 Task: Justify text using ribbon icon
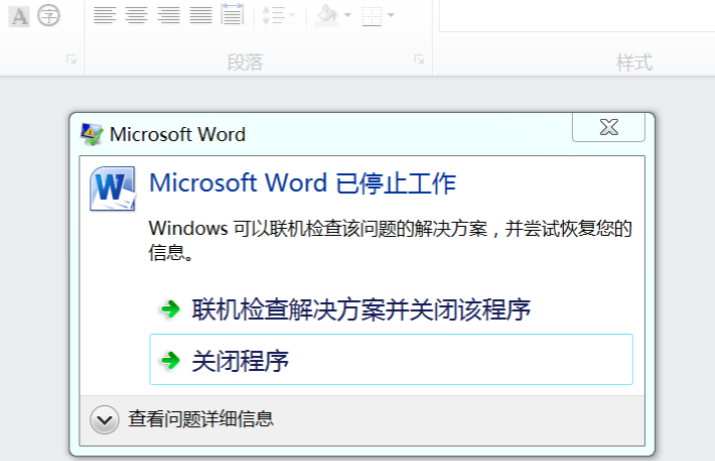pos(201,15)
